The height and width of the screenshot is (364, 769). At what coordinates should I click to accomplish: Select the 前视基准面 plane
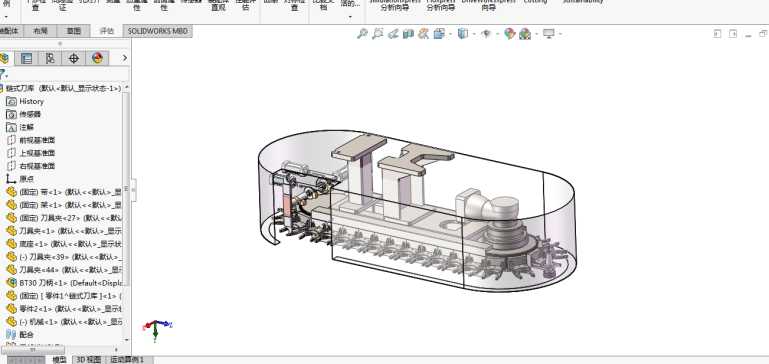[30, 140]
